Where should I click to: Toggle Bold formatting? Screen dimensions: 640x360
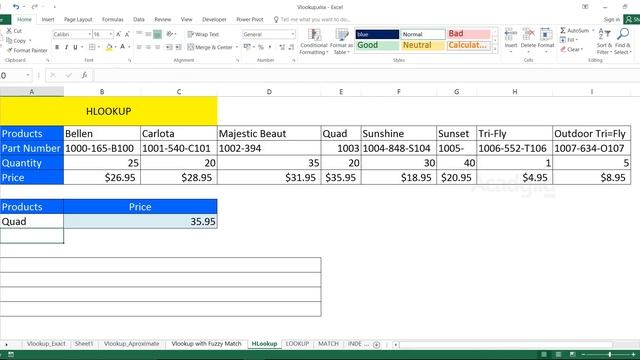click(57, 47)
